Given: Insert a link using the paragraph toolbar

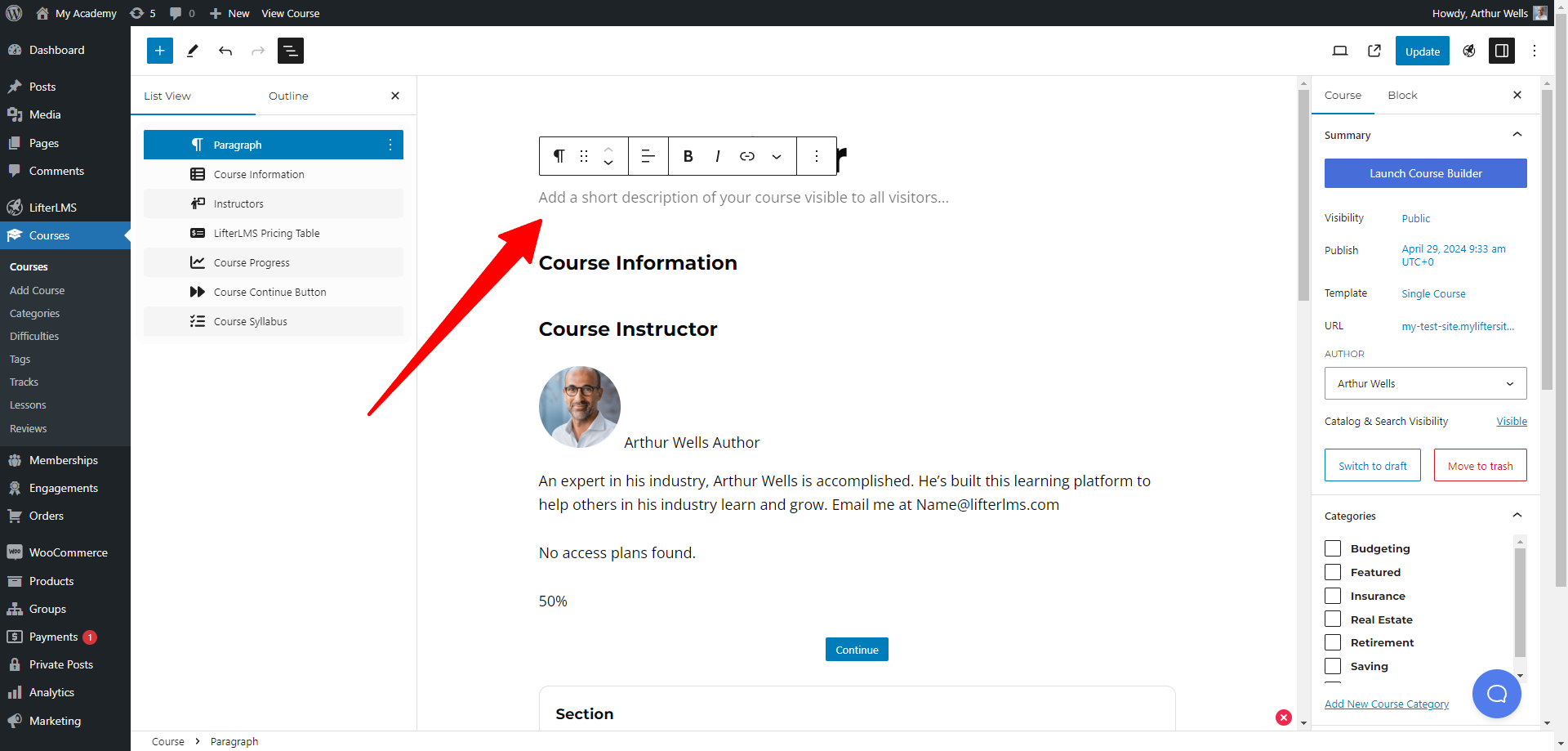Looking at the screenshot, I should (x=746, y=155).
